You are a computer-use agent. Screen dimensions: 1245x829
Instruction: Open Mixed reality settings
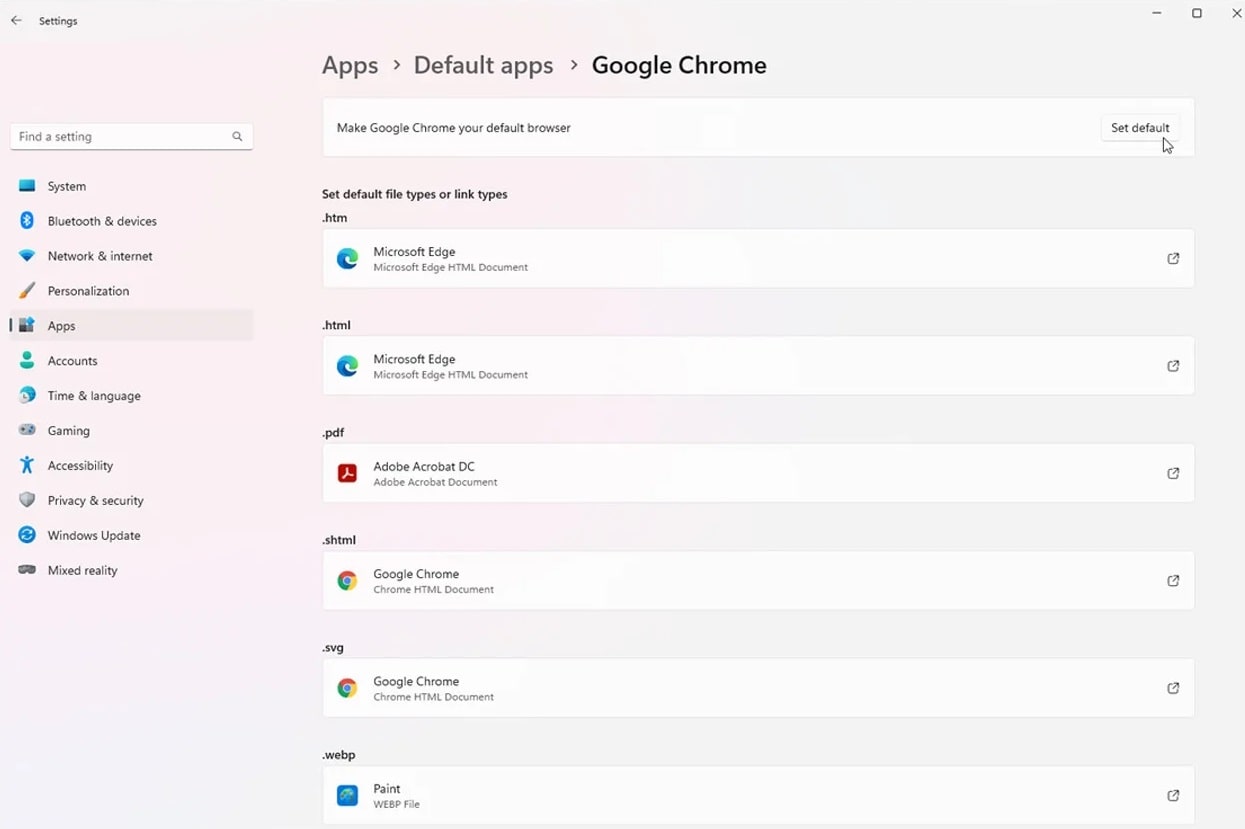[131, 570]
